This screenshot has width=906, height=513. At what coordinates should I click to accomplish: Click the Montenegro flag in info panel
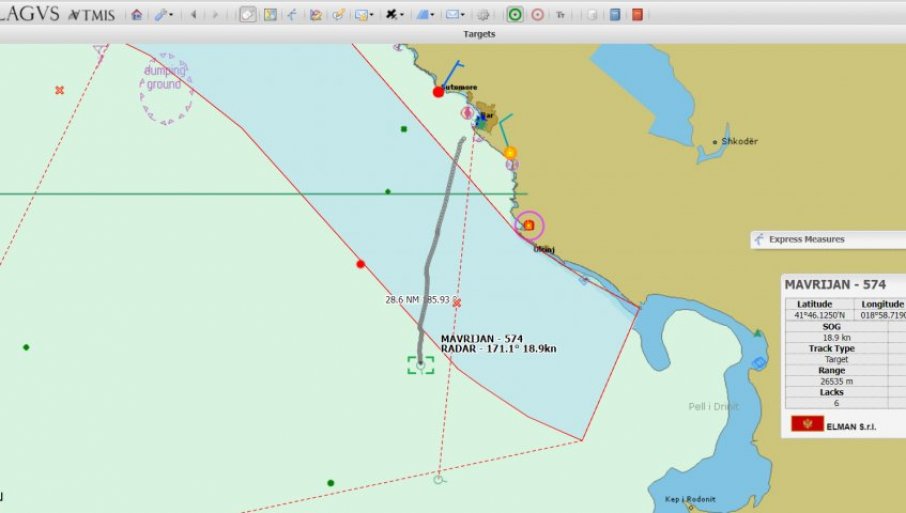coord(807,424)
